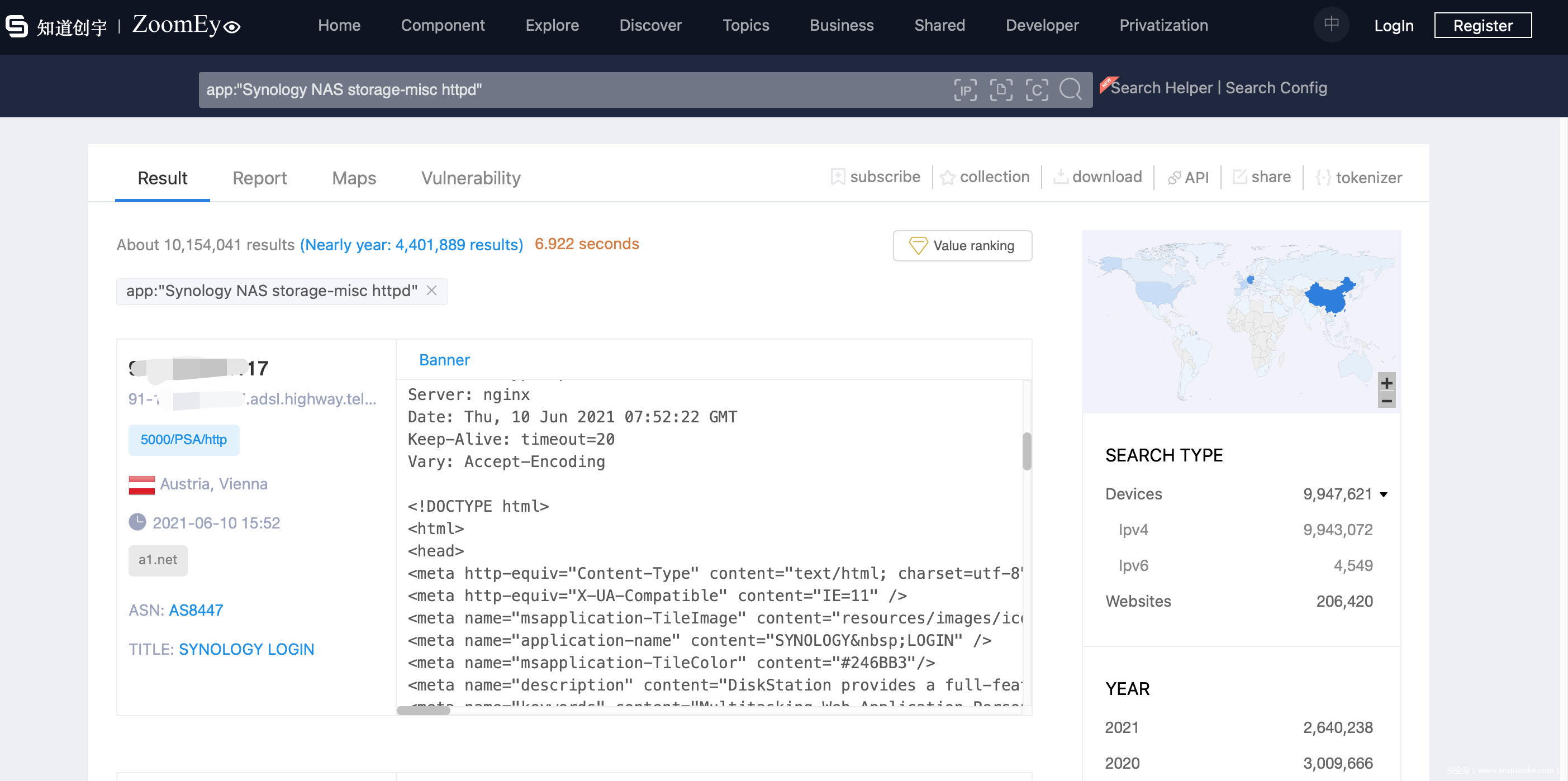Click the download icon

[x=1061, y=177]
